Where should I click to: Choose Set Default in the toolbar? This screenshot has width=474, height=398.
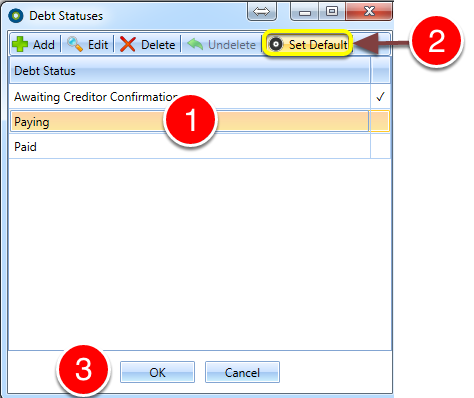(x=307, y=44)
